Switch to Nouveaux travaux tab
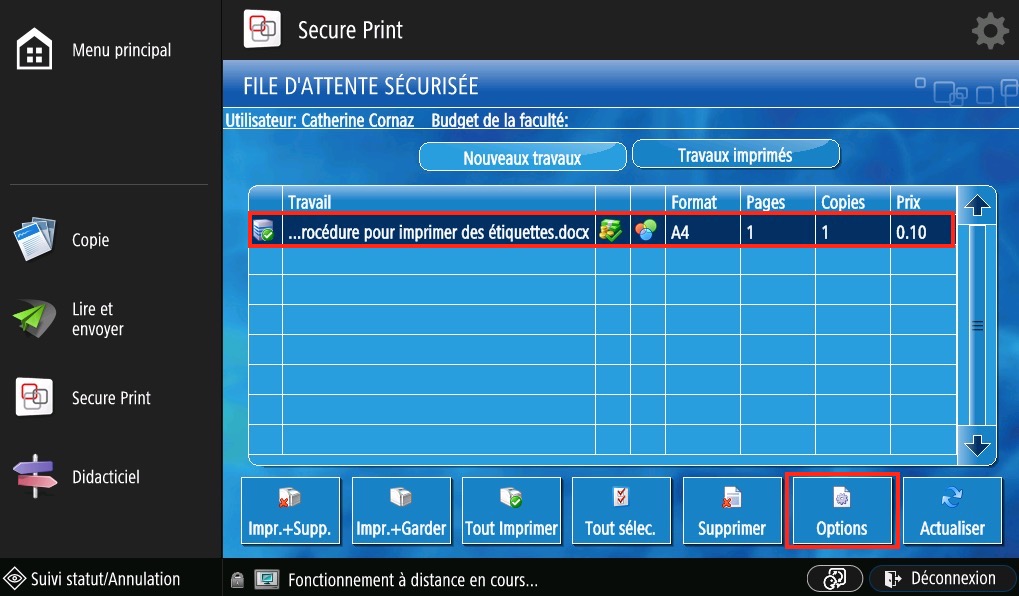Viewport: 1019px width, 596px height. tap(522, 157)
